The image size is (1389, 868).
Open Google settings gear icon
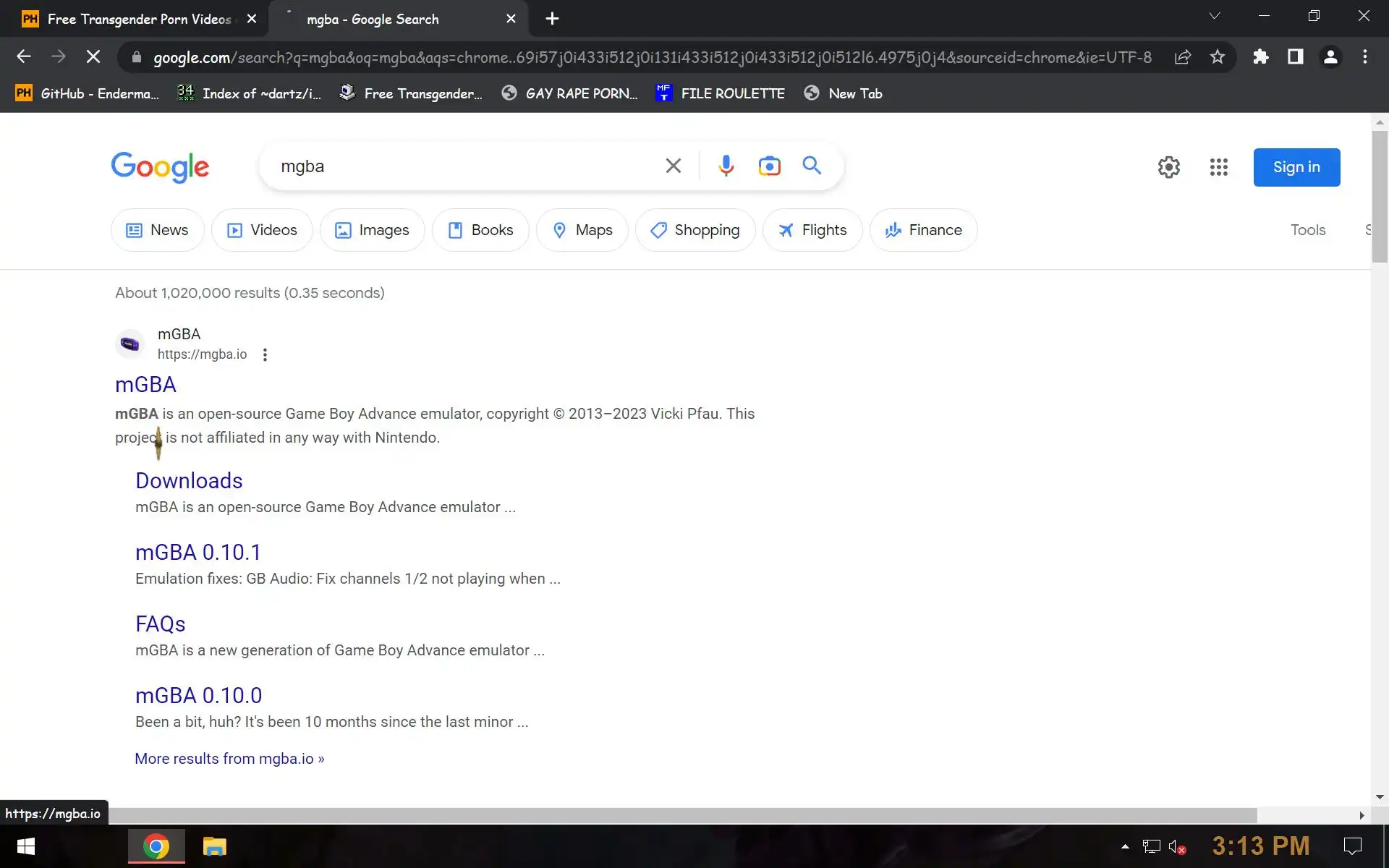point(1168,167)
